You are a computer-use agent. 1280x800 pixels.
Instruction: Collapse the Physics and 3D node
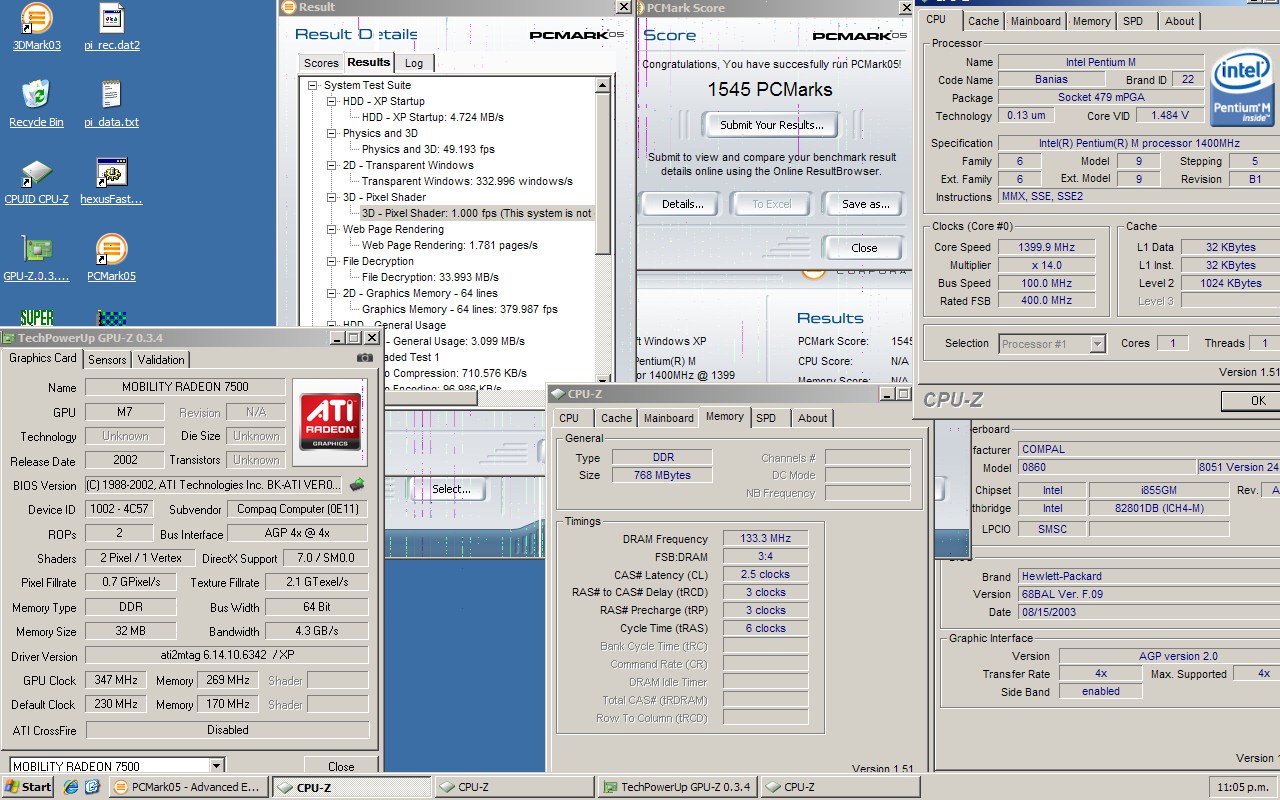coord(332,134)
